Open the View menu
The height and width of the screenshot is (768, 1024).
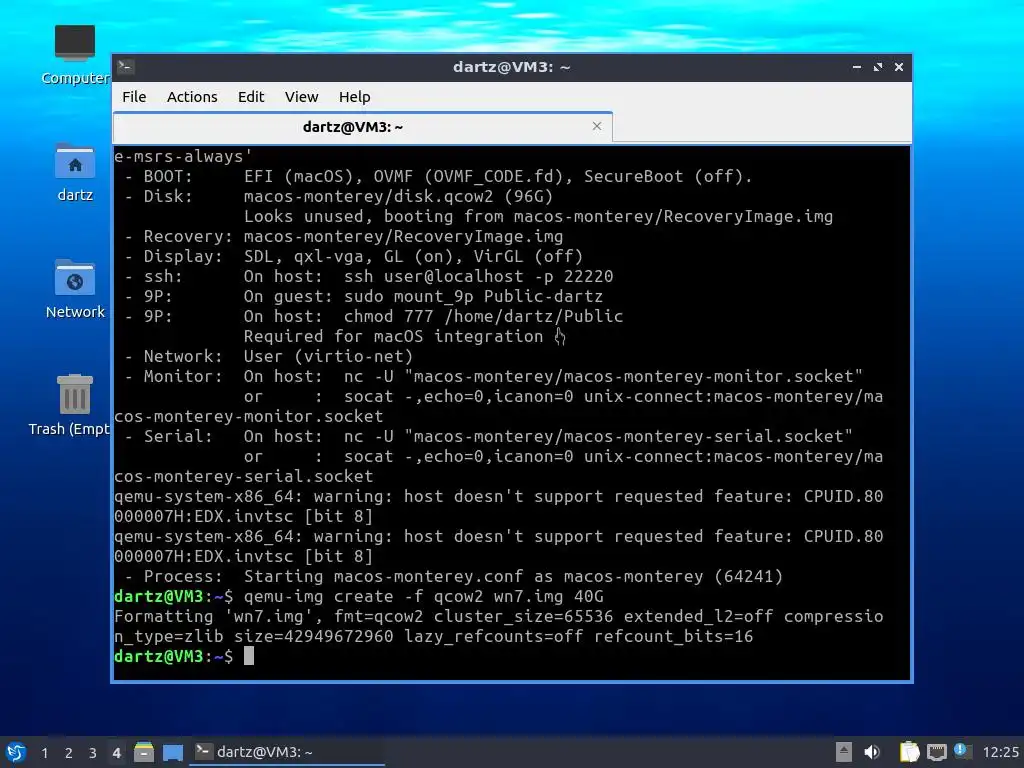point(301,97)
